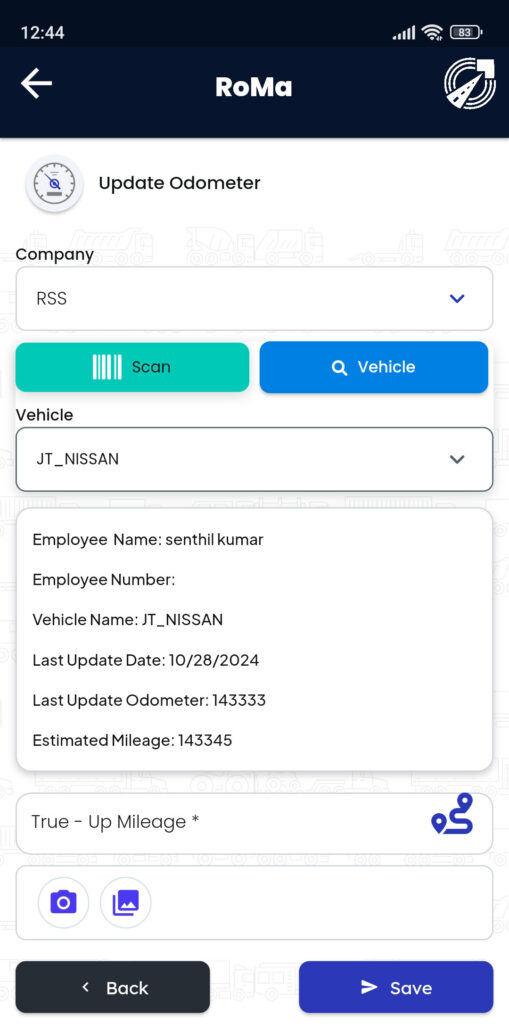This screenshot has width=509, height=1024.
Task: Tap the odometer gauge icon
Action: coord(55,184)
